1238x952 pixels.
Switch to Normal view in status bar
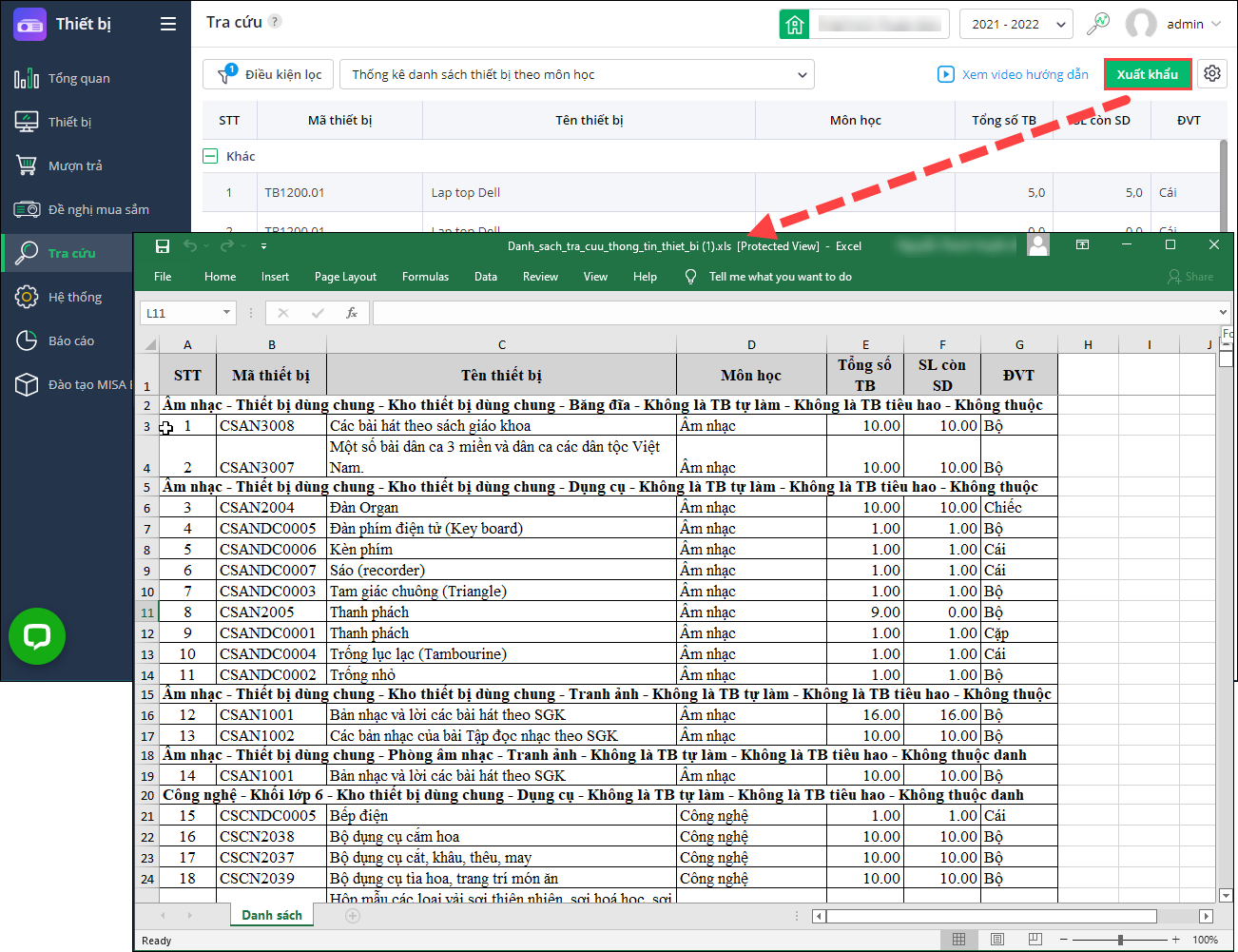958,940
